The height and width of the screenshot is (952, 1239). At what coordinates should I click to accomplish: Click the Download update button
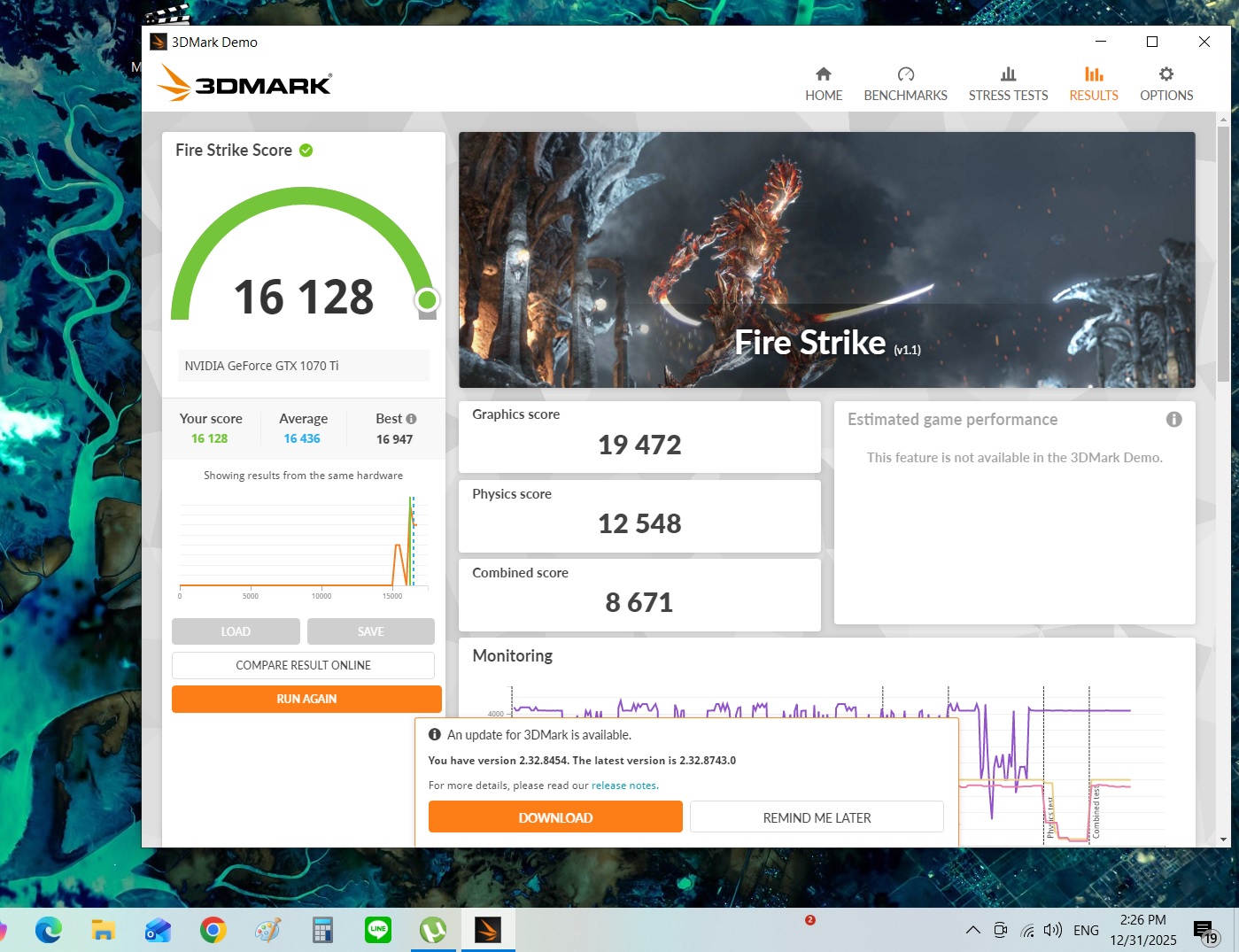[555, 817]
